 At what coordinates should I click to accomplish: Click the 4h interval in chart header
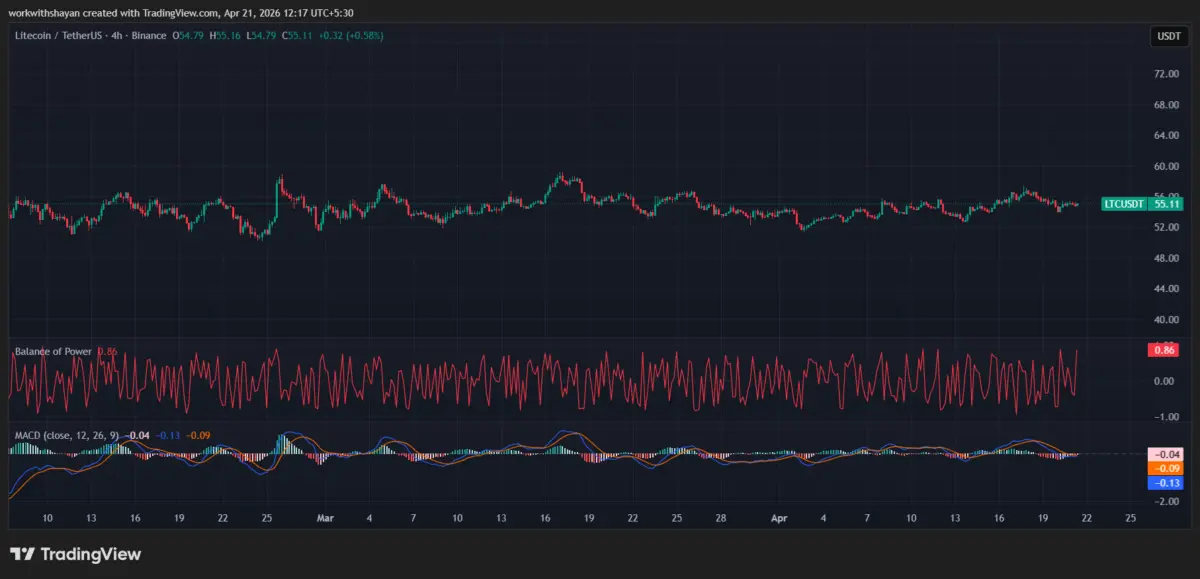click(x=117, y=36)
